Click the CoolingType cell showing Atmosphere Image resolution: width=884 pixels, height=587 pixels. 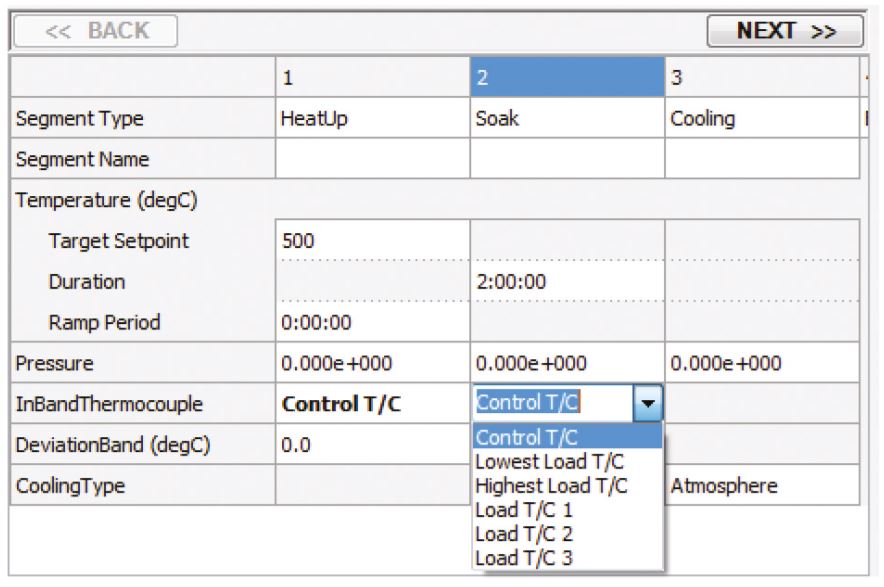pyautogui.click(x=762, y=487)
